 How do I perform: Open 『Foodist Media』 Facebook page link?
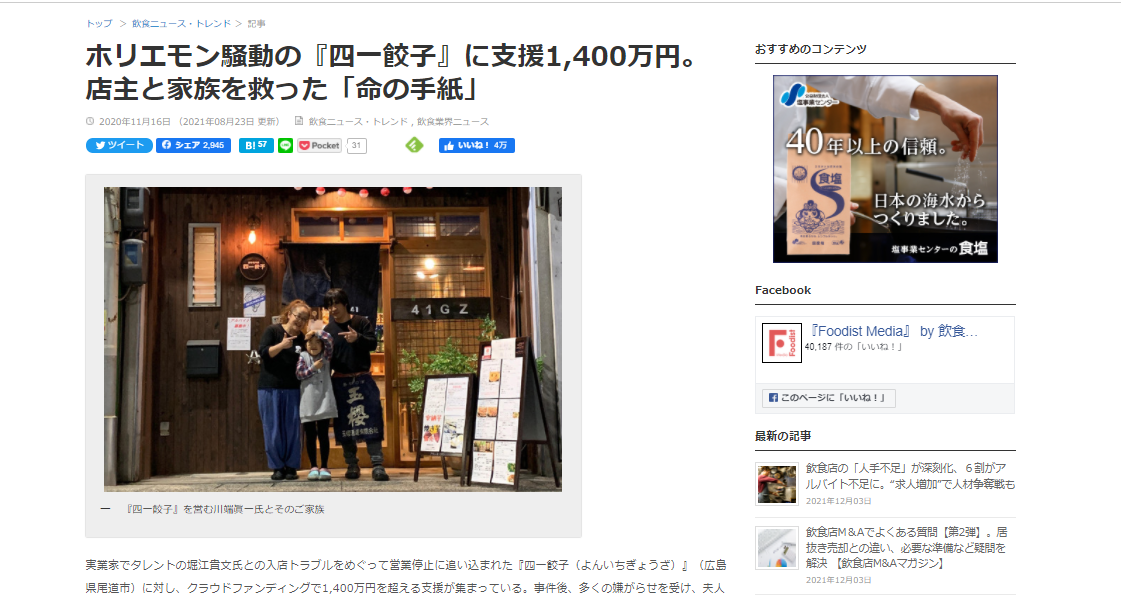tap(894, 331)
